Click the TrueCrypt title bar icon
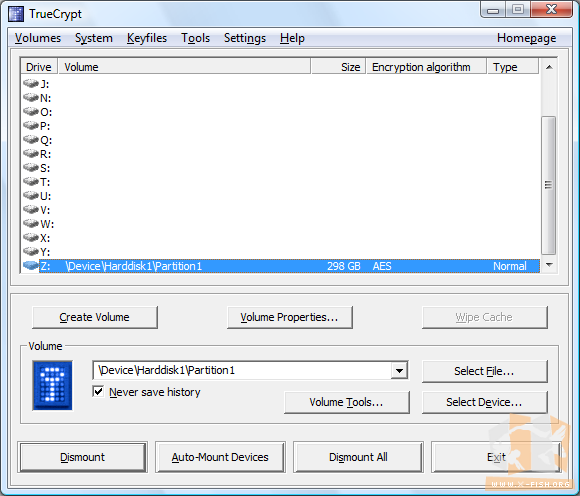 pyautogui.click(x=16, y=14)
